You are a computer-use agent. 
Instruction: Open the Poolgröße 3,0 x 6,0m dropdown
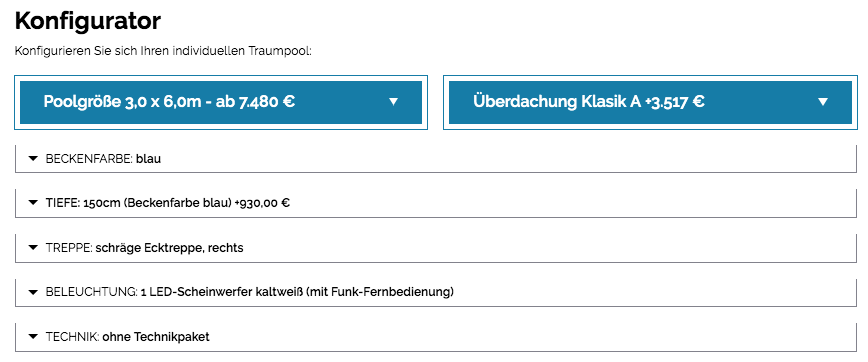(x=221, y=102)
